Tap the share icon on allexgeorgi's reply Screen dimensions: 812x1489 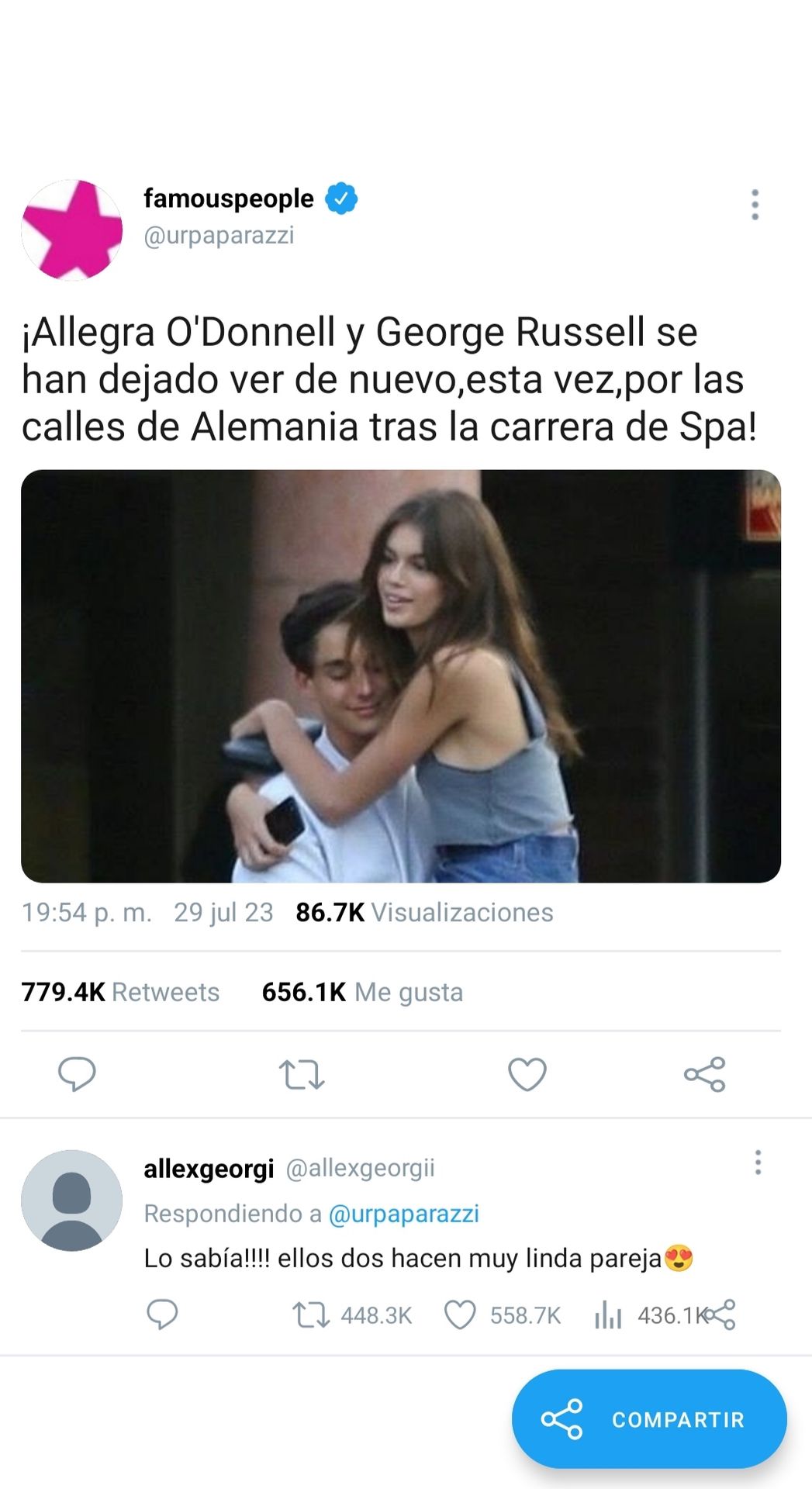720,1315
